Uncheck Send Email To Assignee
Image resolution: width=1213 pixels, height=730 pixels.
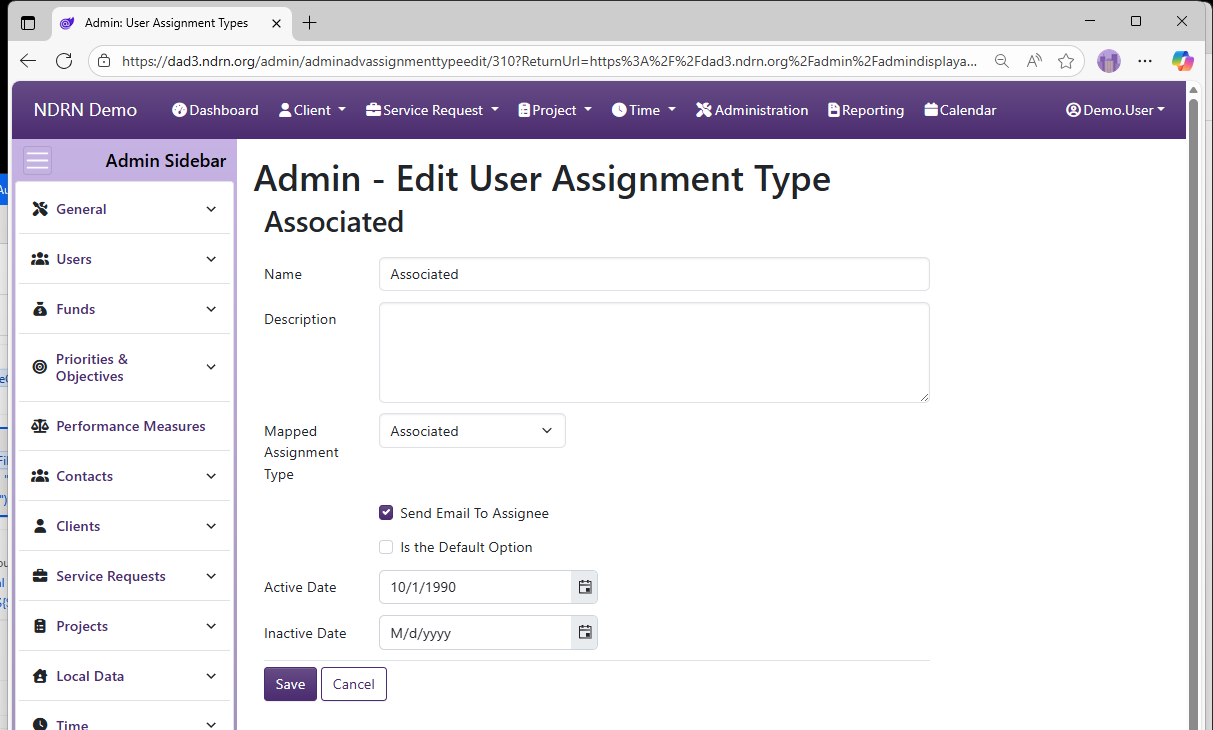coord(386,513)
